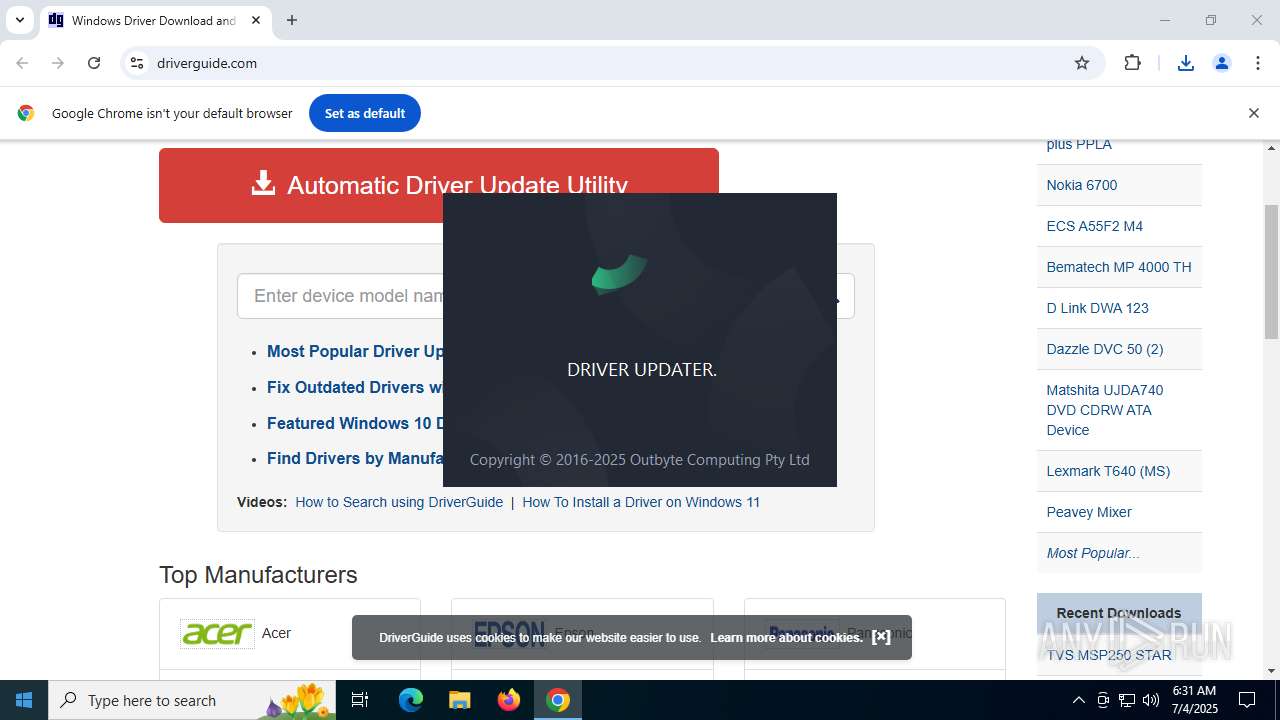Open the Chrome downloads icon
This screenshot has height=720, width=1280.
click(x=1186, y=63)
